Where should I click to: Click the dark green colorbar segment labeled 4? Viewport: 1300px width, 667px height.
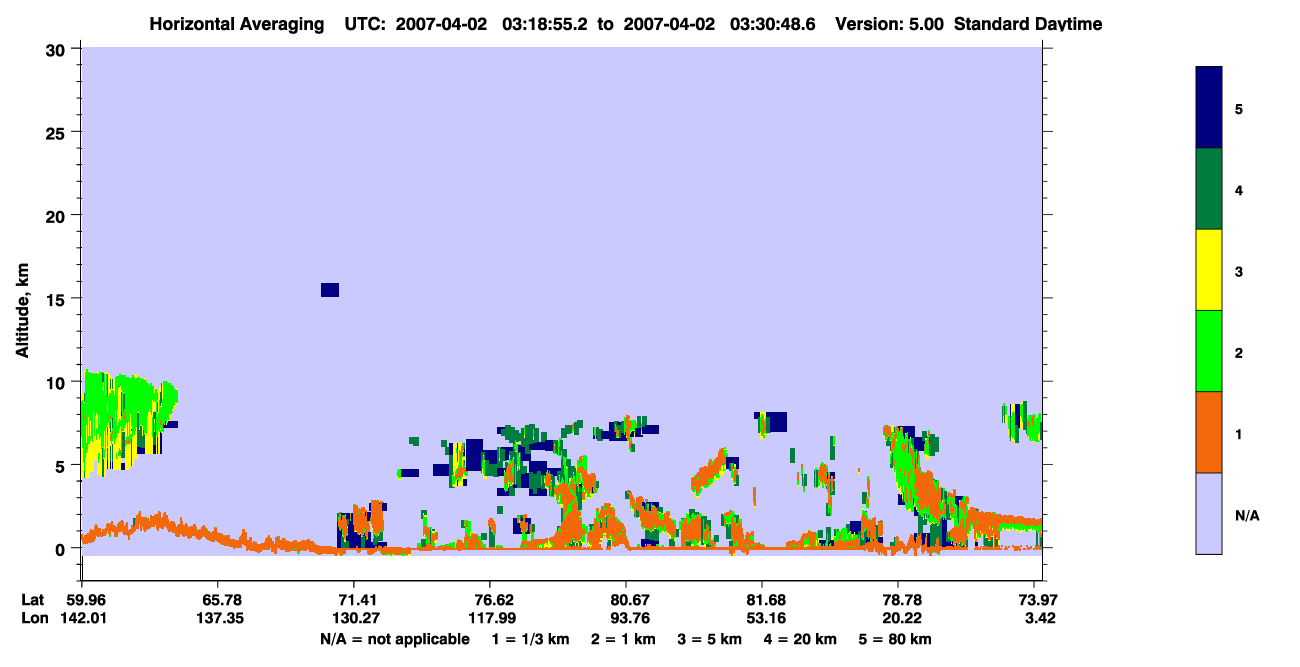(1209, 189)
